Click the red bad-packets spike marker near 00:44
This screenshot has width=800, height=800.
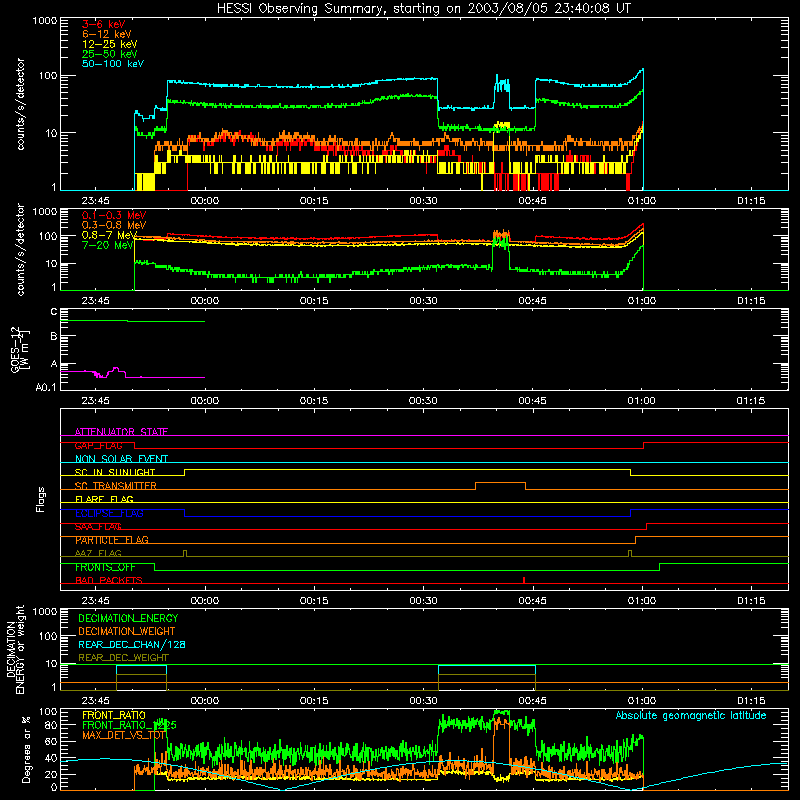[x=524, y=580]
